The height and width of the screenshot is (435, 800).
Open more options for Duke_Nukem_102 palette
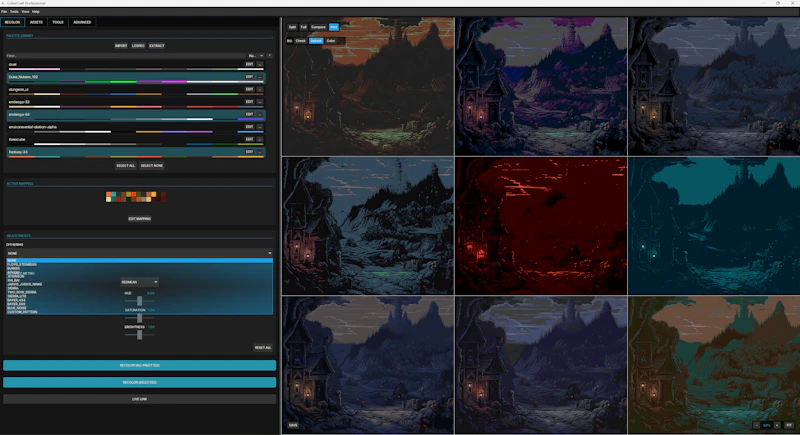pos(260,77)
